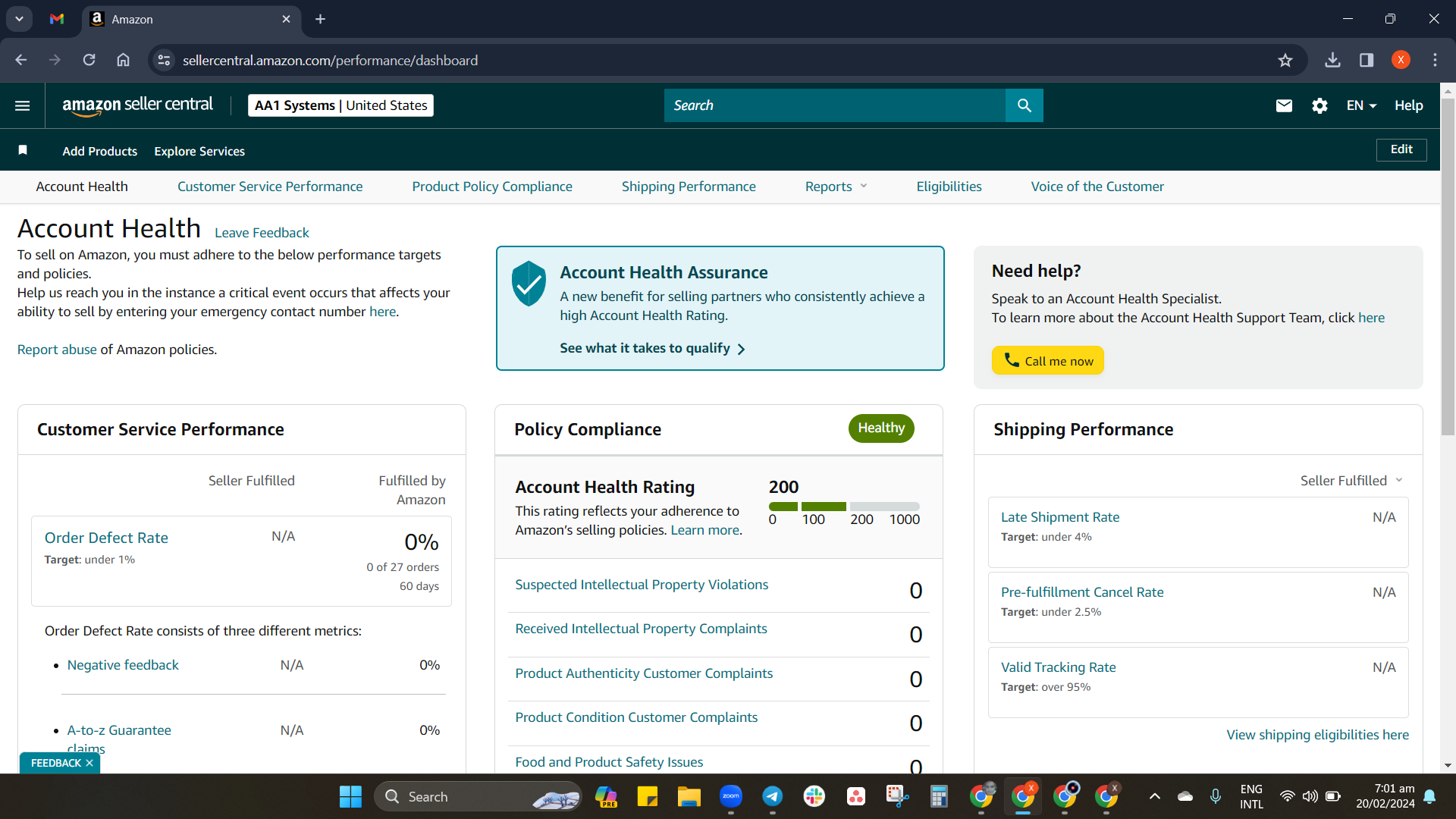Click the Seller Central search field
1456x819 pixels.
pyautogui.click(x=834, y=105)
